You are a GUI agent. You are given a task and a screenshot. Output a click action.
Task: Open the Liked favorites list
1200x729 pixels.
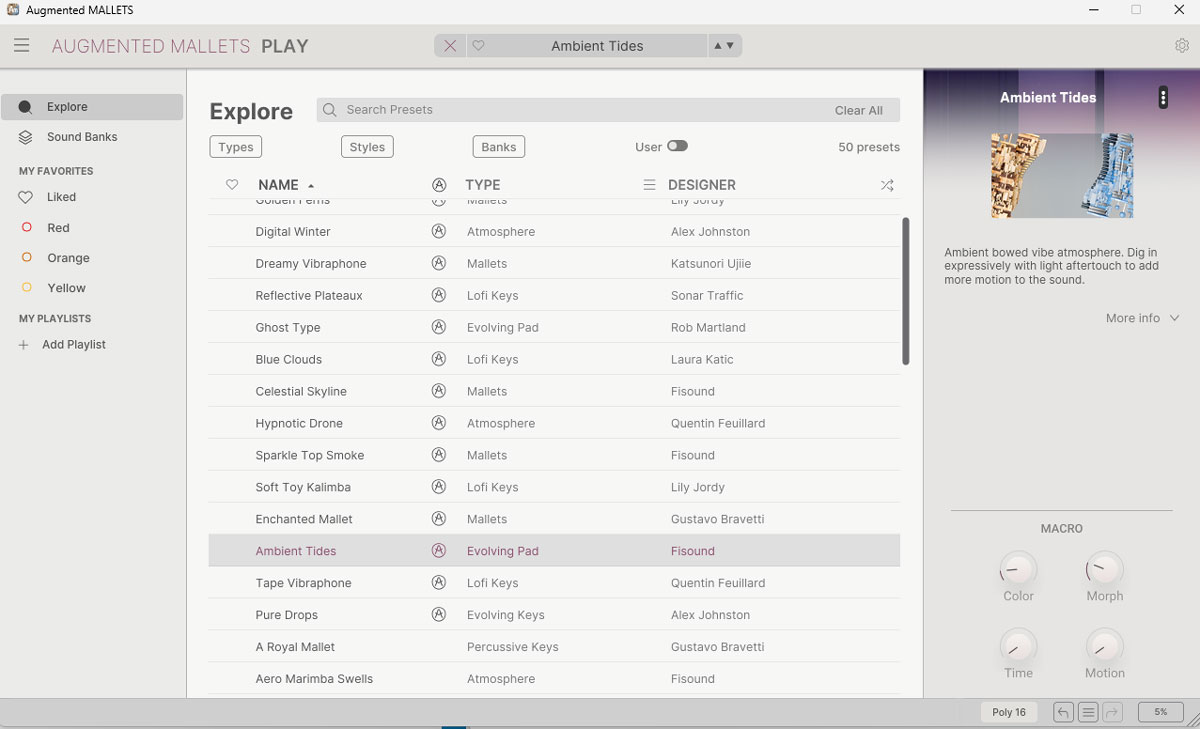pos(61,197)
